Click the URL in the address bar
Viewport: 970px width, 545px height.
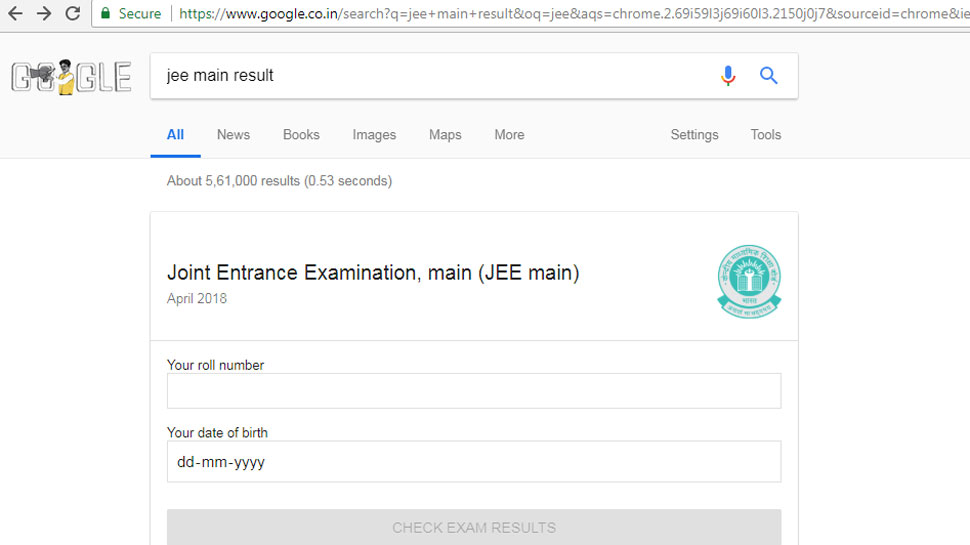[x=574, y=13]
